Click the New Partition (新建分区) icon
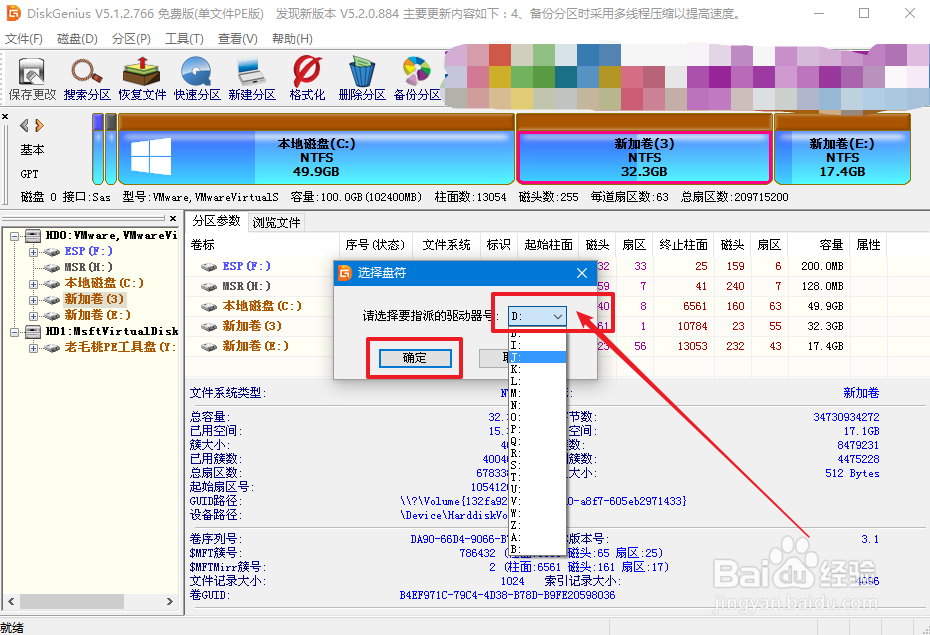Viewport: 930px width, 635px height. (252, 79)
